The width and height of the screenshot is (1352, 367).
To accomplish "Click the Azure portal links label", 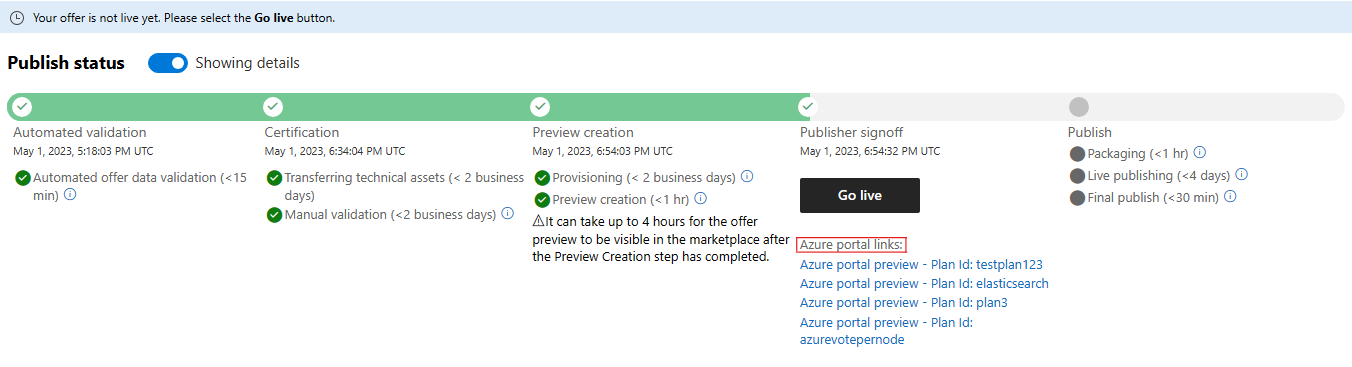I will (x=851, y=245).
